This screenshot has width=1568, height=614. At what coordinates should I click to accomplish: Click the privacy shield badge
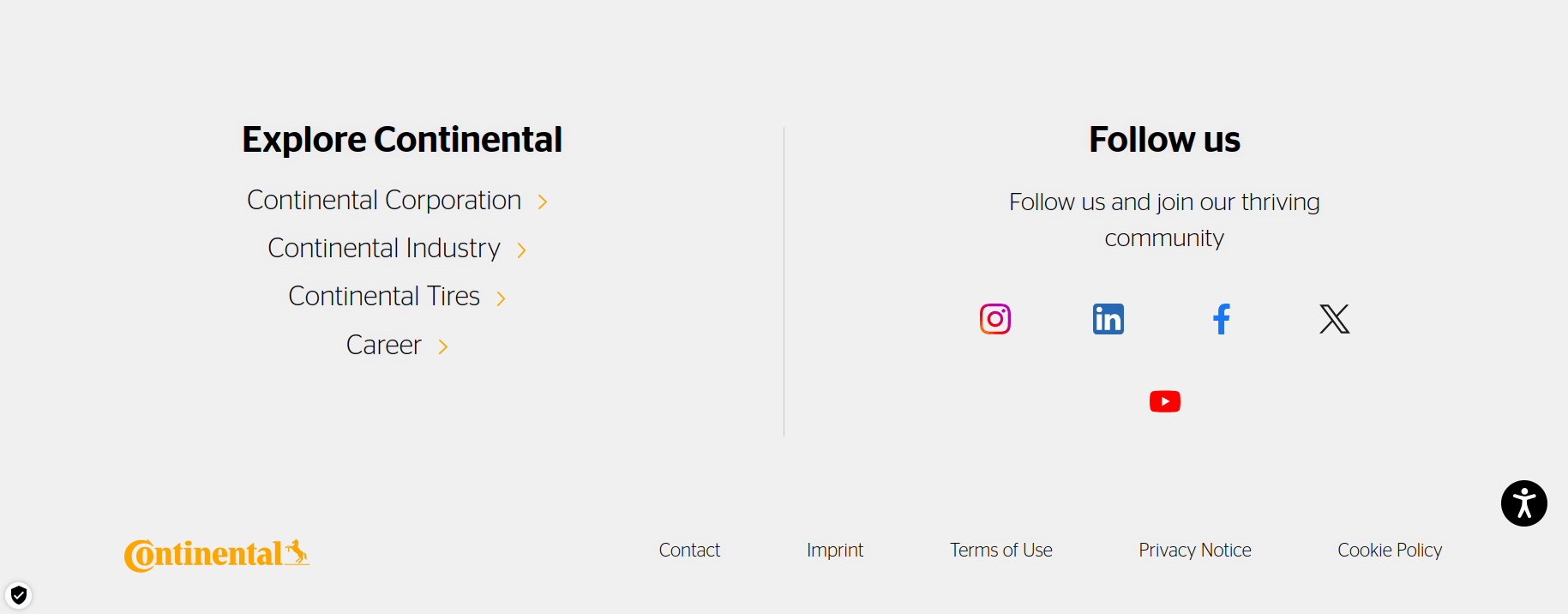tap(19, 595)
